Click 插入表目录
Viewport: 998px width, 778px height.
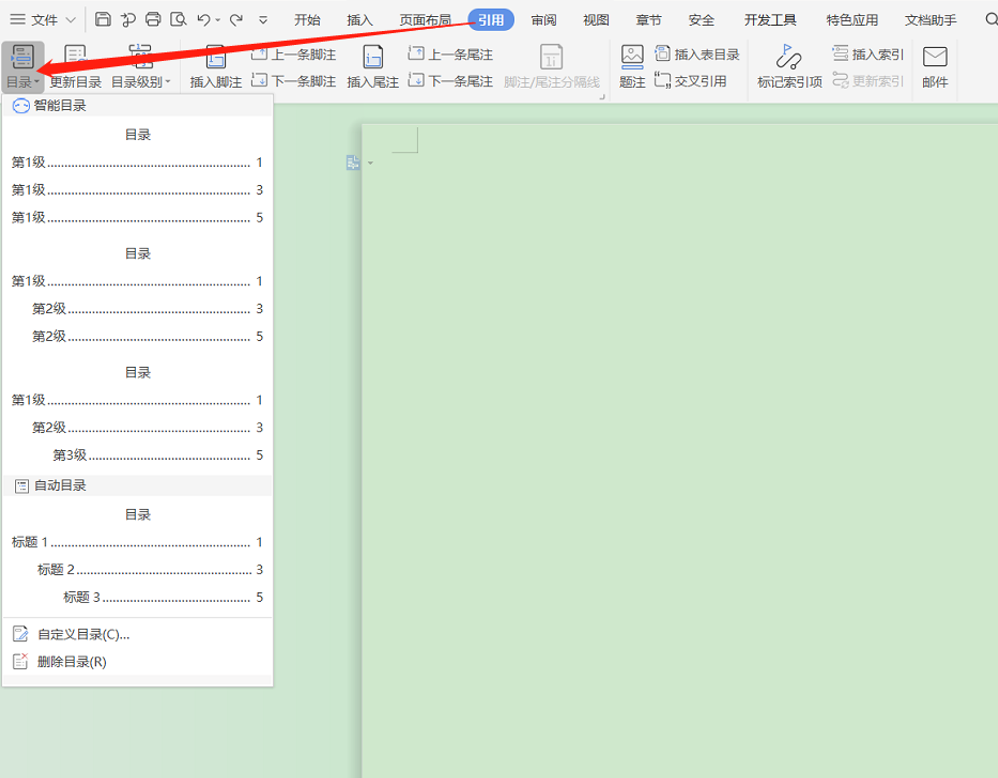tap(697, 54)
